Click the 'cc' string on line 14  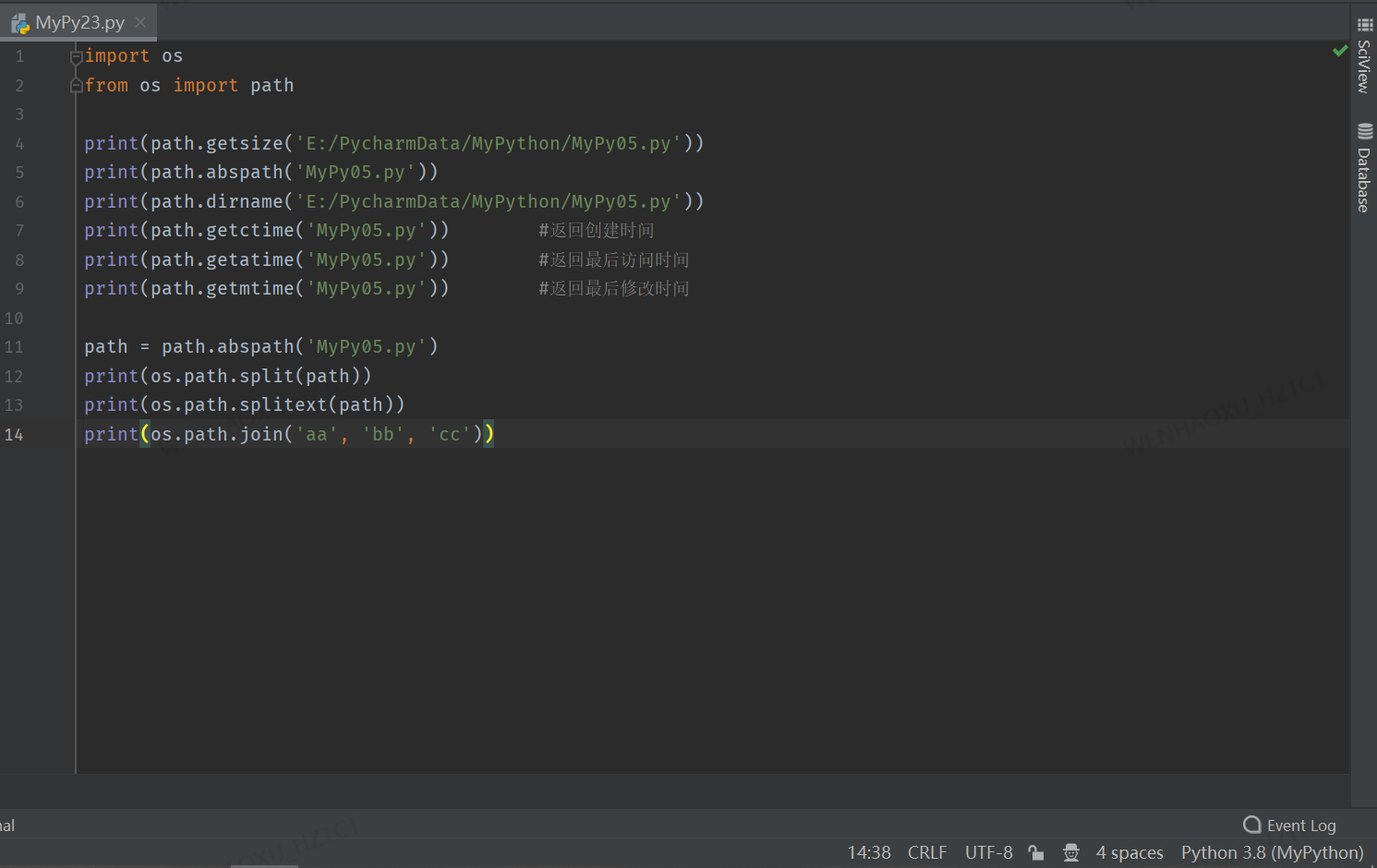450,434
